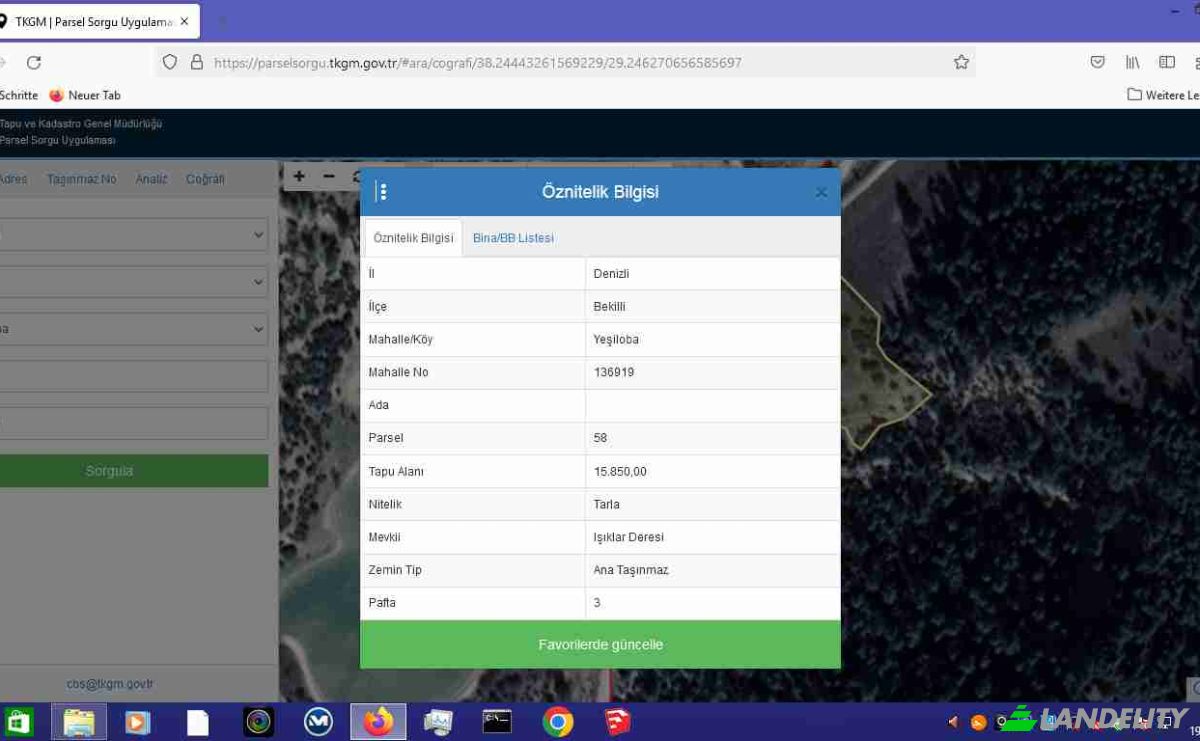The height and width of the screenshot is (741, 1200).
Task: Open File Explorer from the taskbar
Action: pyautogui.click(x=79, y=721)
